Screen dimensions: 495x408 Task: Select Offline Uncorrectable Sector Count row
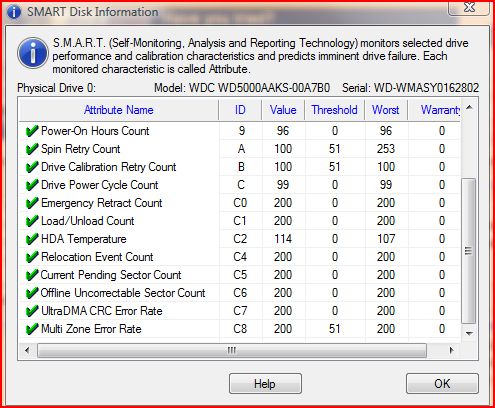coord(240,293)
